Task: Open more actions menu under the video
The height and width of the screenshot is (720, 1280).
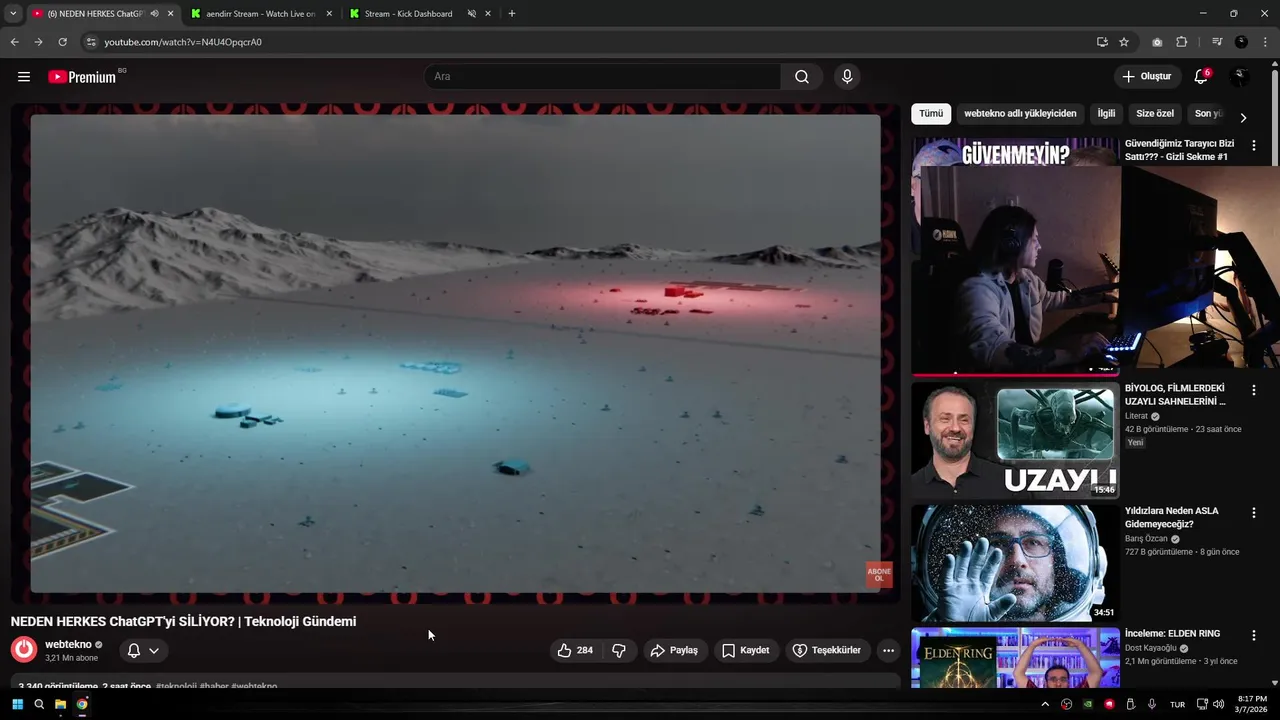Action: (x=888, y=650)
